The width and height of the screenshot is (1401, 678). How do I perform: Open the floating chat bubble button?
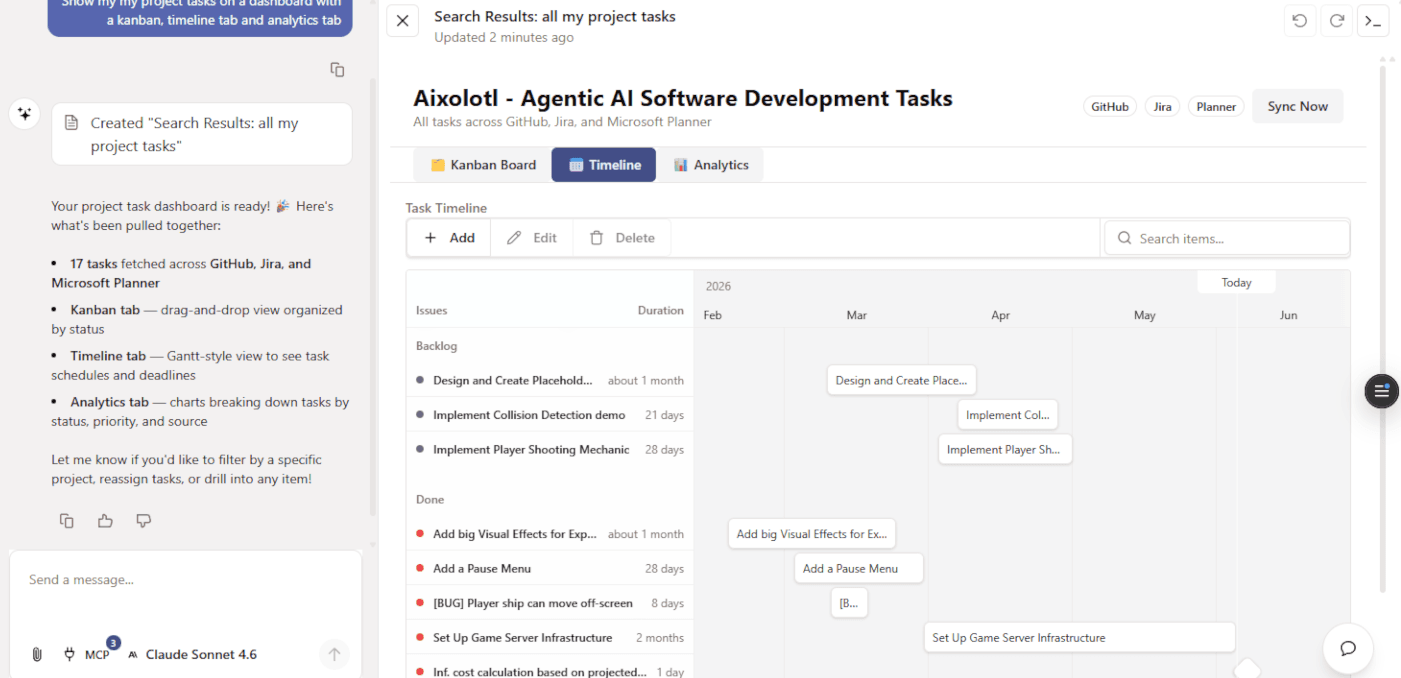click(1347, 648)
